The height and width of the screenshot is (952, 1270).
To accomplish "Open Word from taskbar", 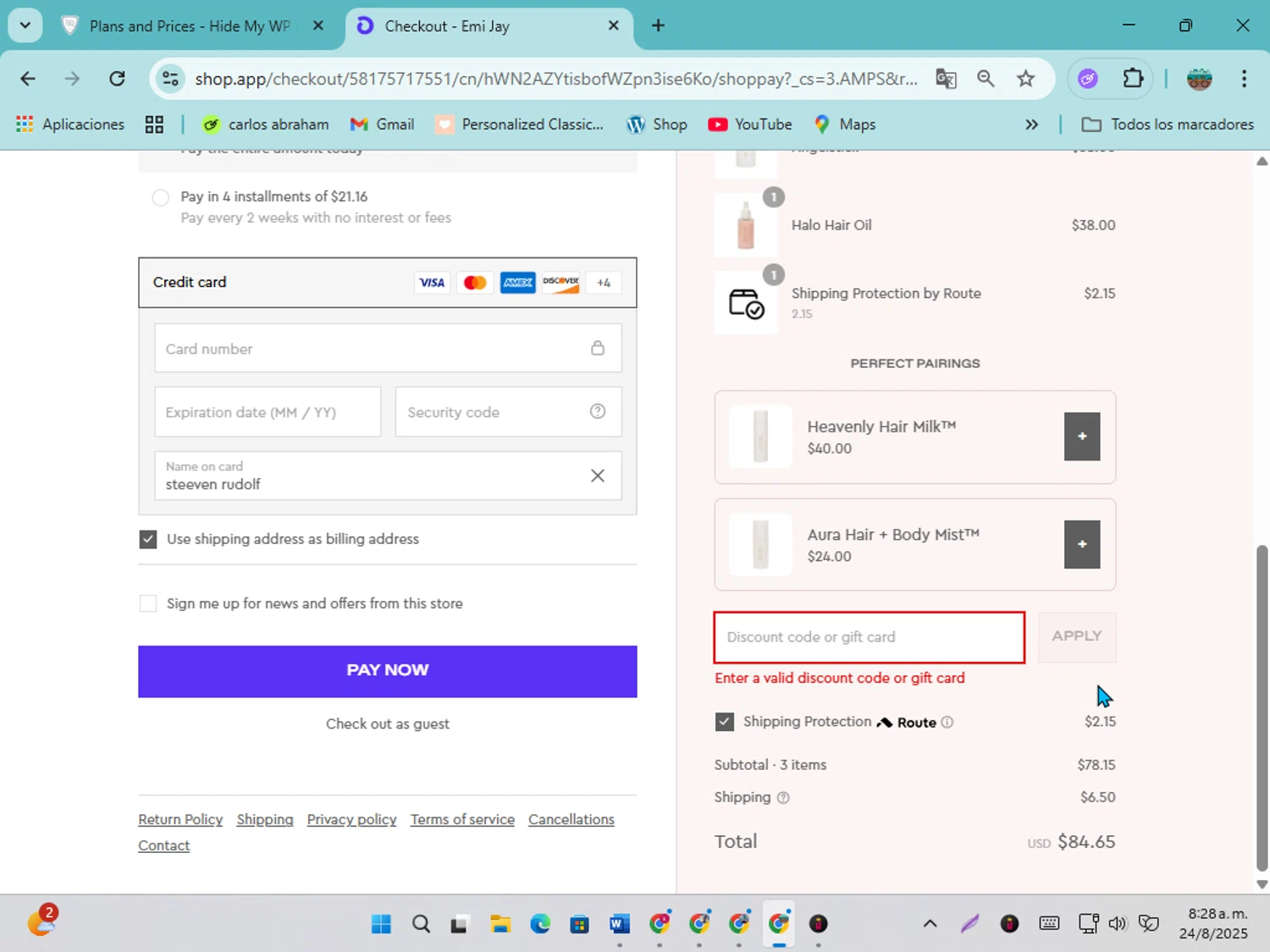I will [x=620, y=923].
